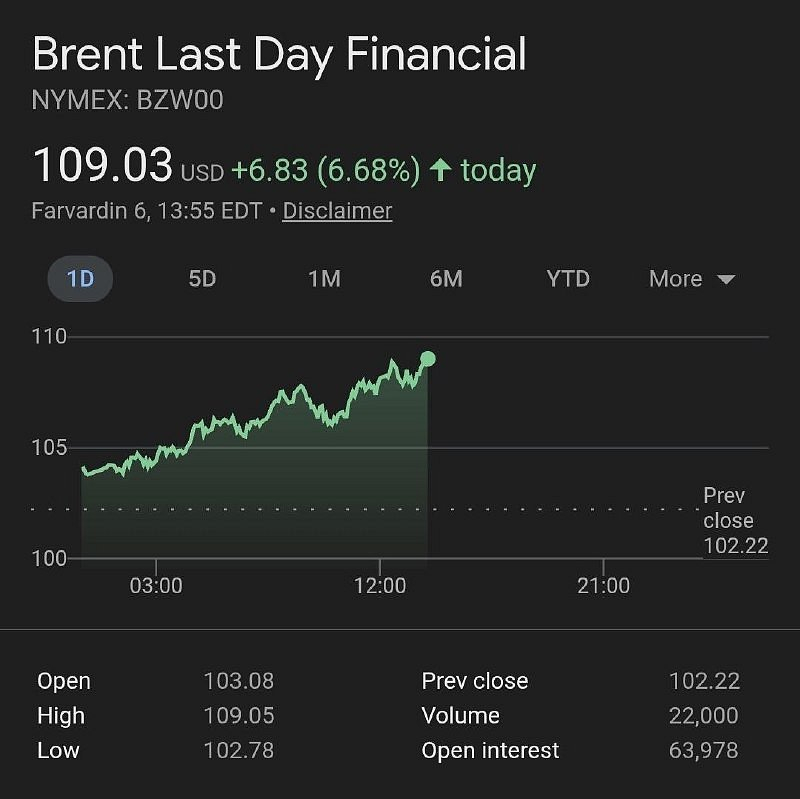Click the green up arrow icon

coord(441,170)
